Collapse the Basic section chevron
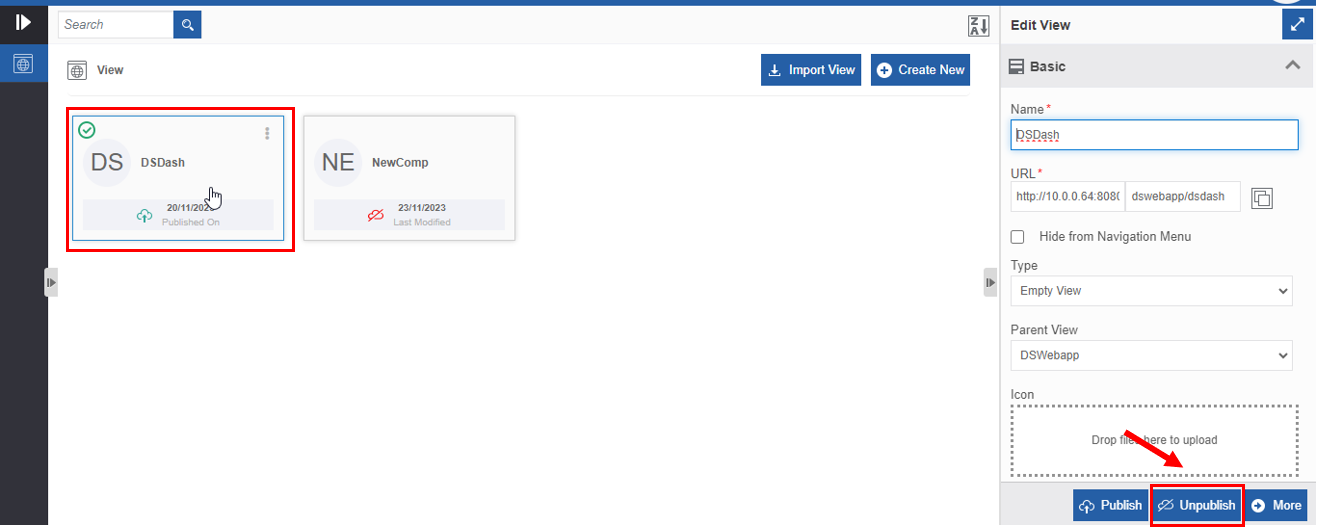Screen dimensions: 1319x528 (1293, 66)
